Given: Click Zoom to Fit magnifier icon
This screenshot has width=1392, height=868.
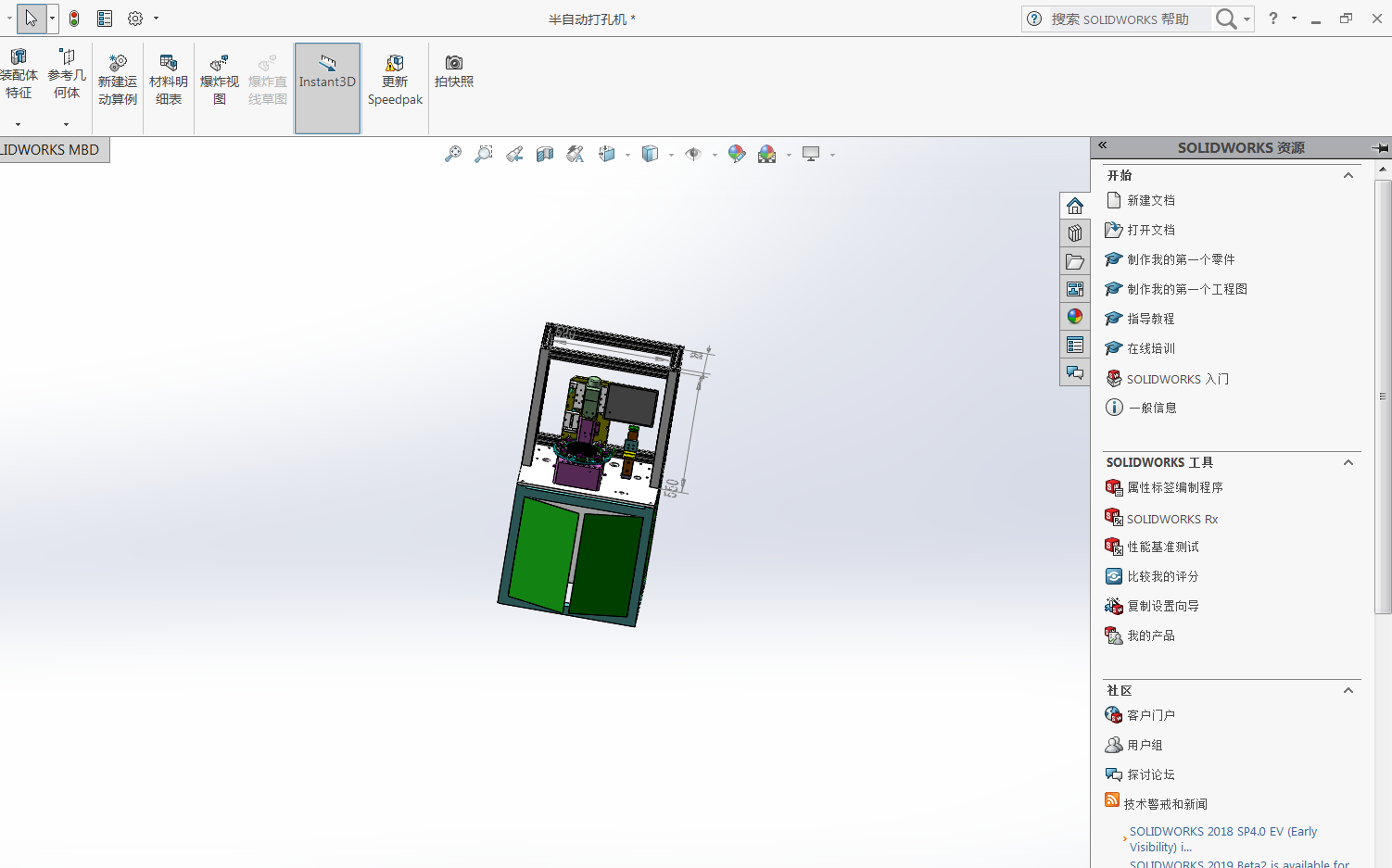Looking at the screenshot, I should (x=453, y=154).
